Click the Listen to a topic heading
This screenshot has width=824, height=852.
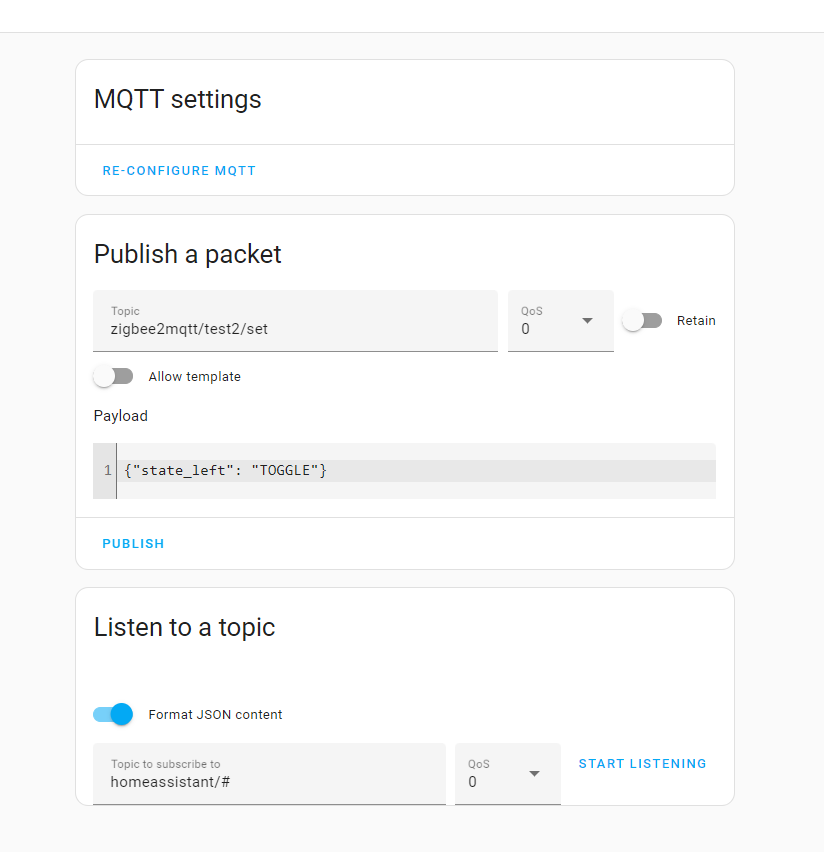184,627
